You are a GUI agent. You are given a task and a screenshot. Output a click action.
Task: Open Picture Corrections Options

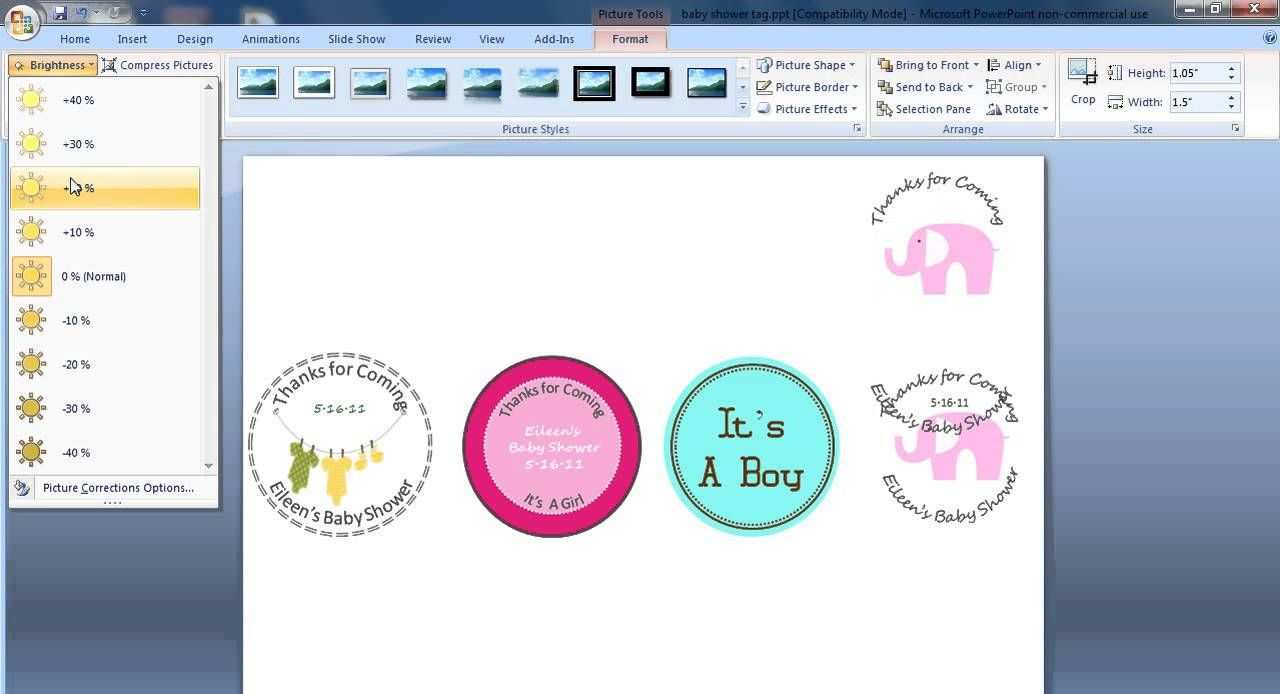point(117,488)
